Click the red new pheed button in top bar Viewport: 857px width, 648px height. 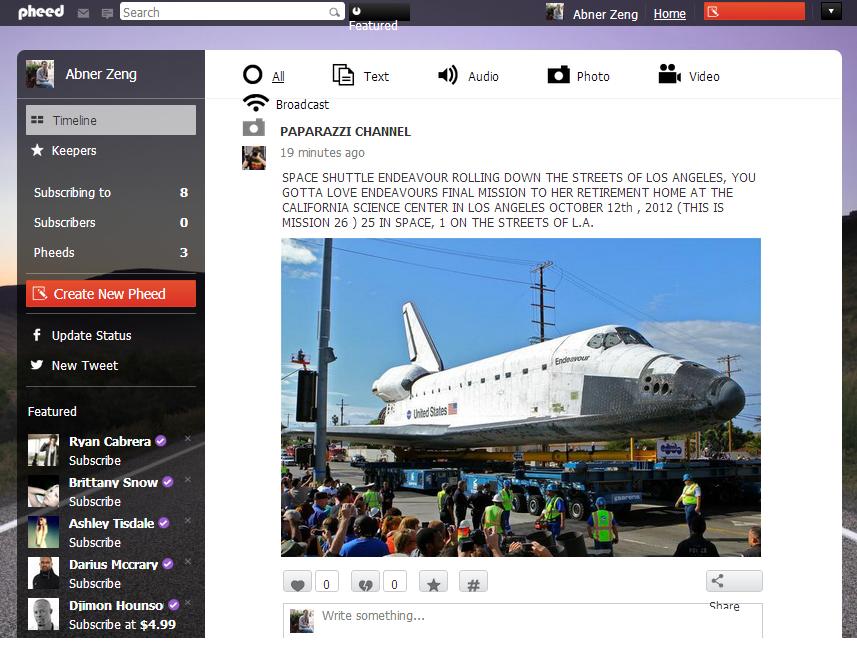754,11
